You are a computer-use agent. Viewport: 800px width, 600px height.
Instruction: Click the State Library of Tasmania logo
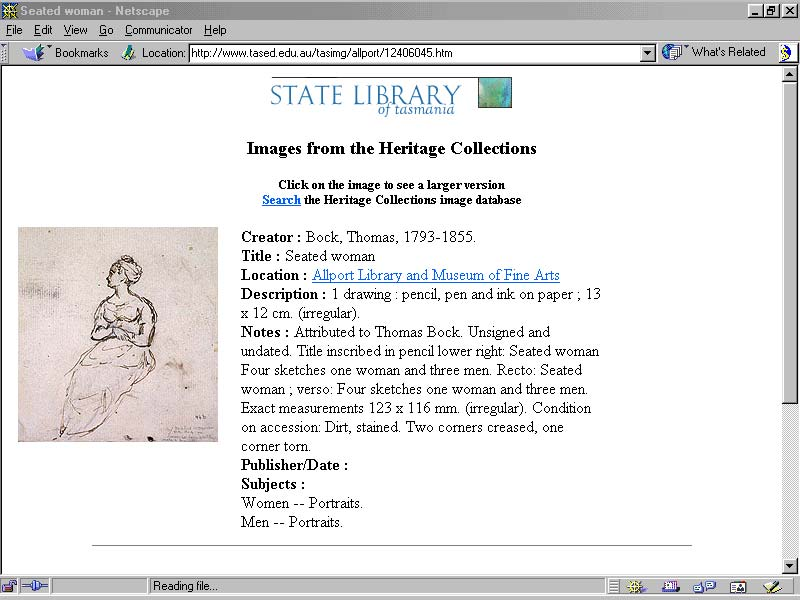pos(391,96)
